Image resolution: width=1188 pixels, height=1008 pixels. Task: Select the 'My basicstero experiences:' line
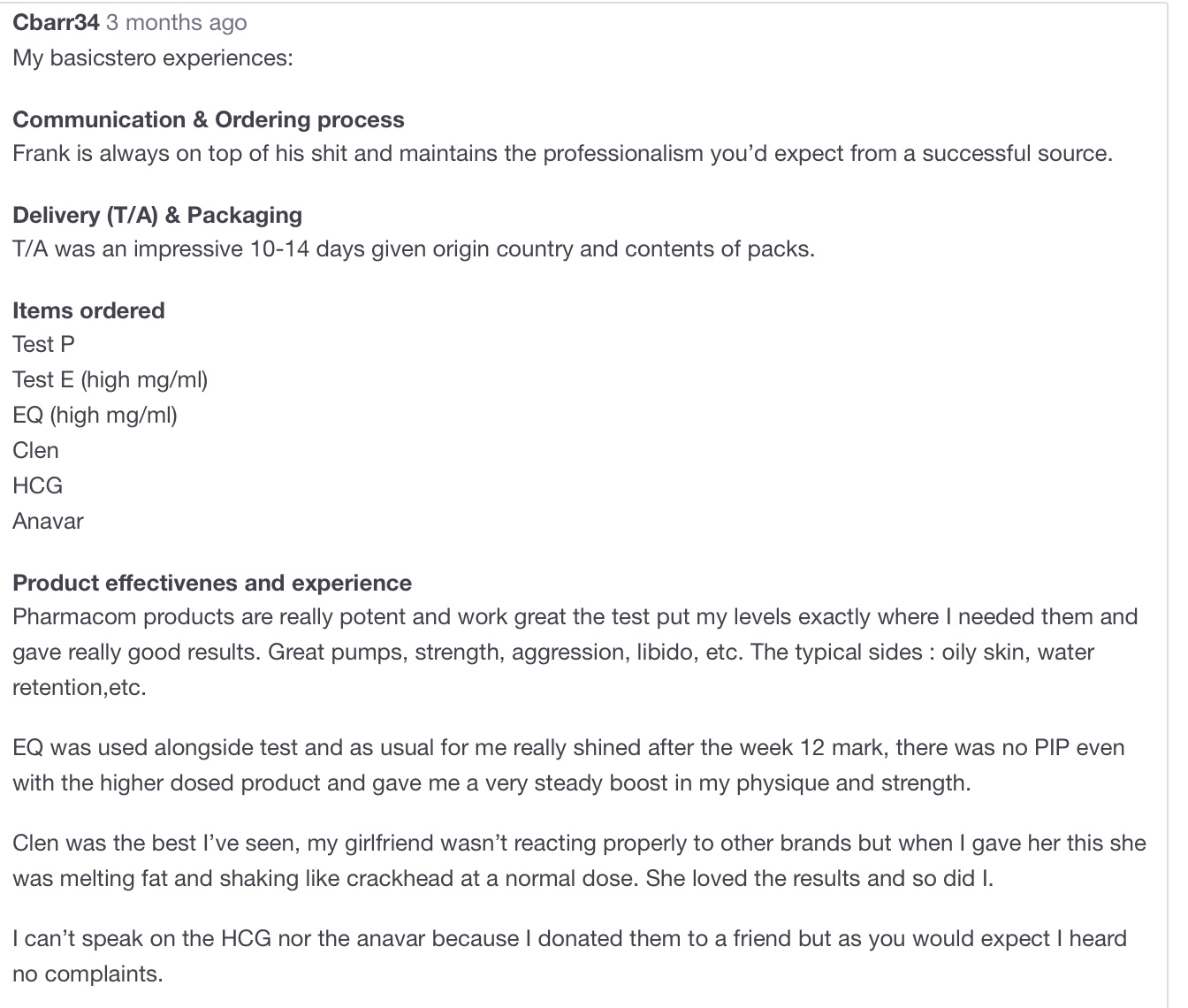[x=153, y=58]
